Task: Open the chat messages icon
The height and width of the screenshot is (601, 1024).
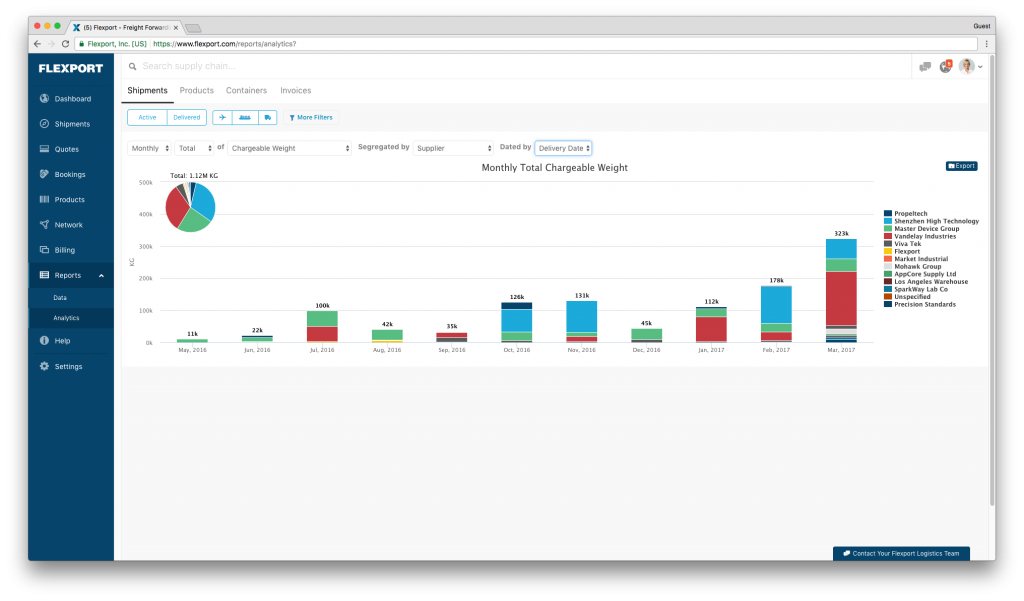Action: click(925, 67)
